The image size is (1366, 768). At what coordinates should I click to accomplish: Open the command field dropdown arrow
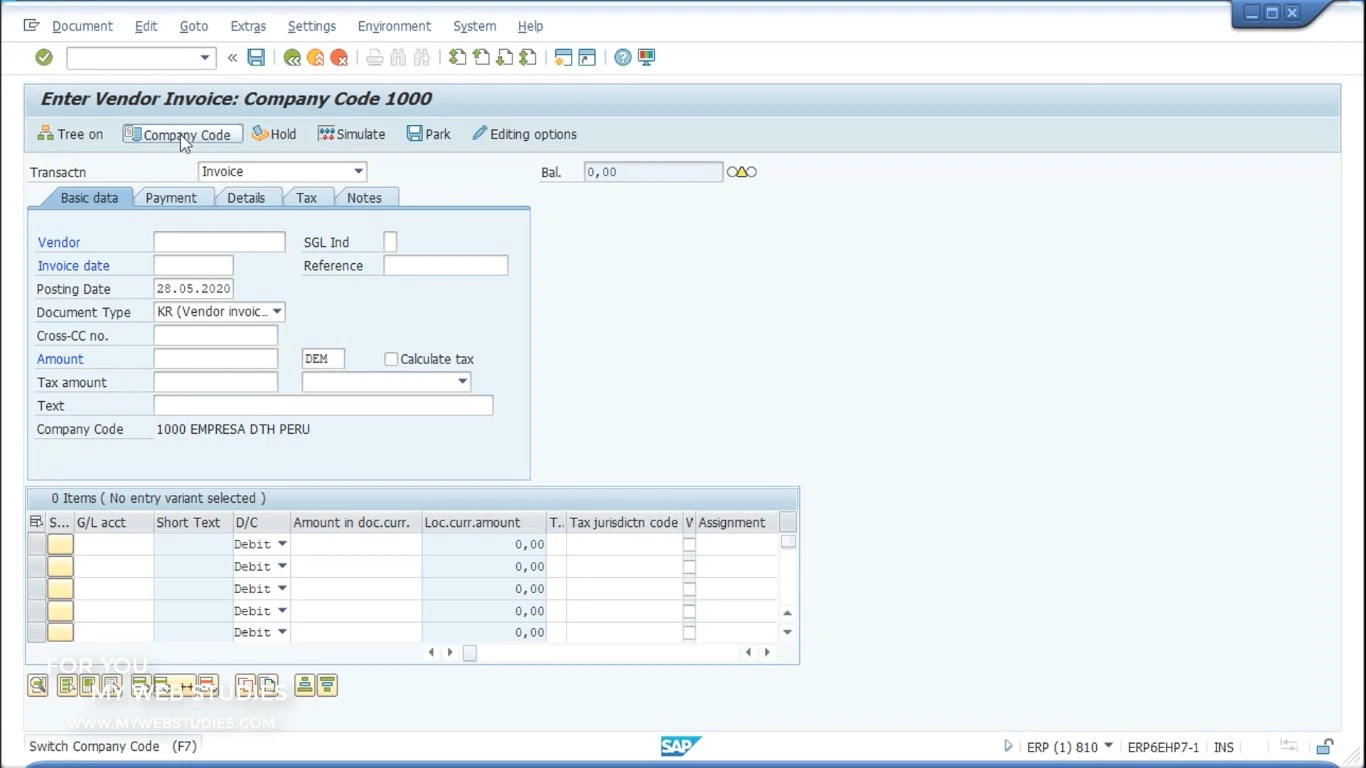[204, 58]
